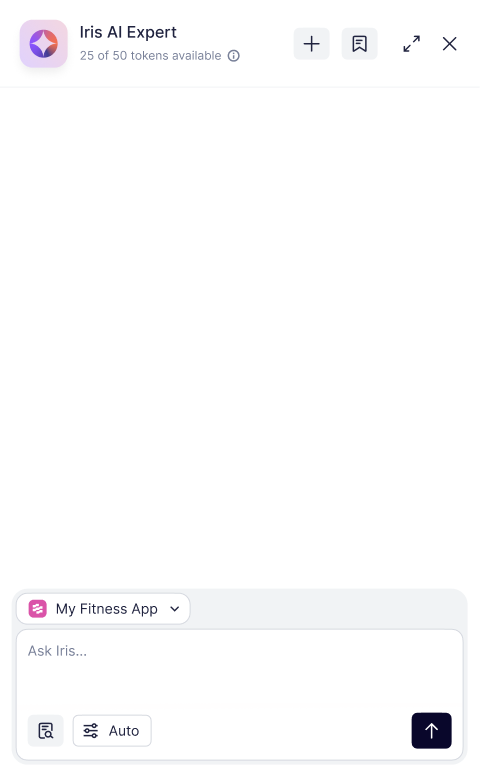
Task: Expand the Iris panel to fullscreen
Action: (x=412, y=44)
